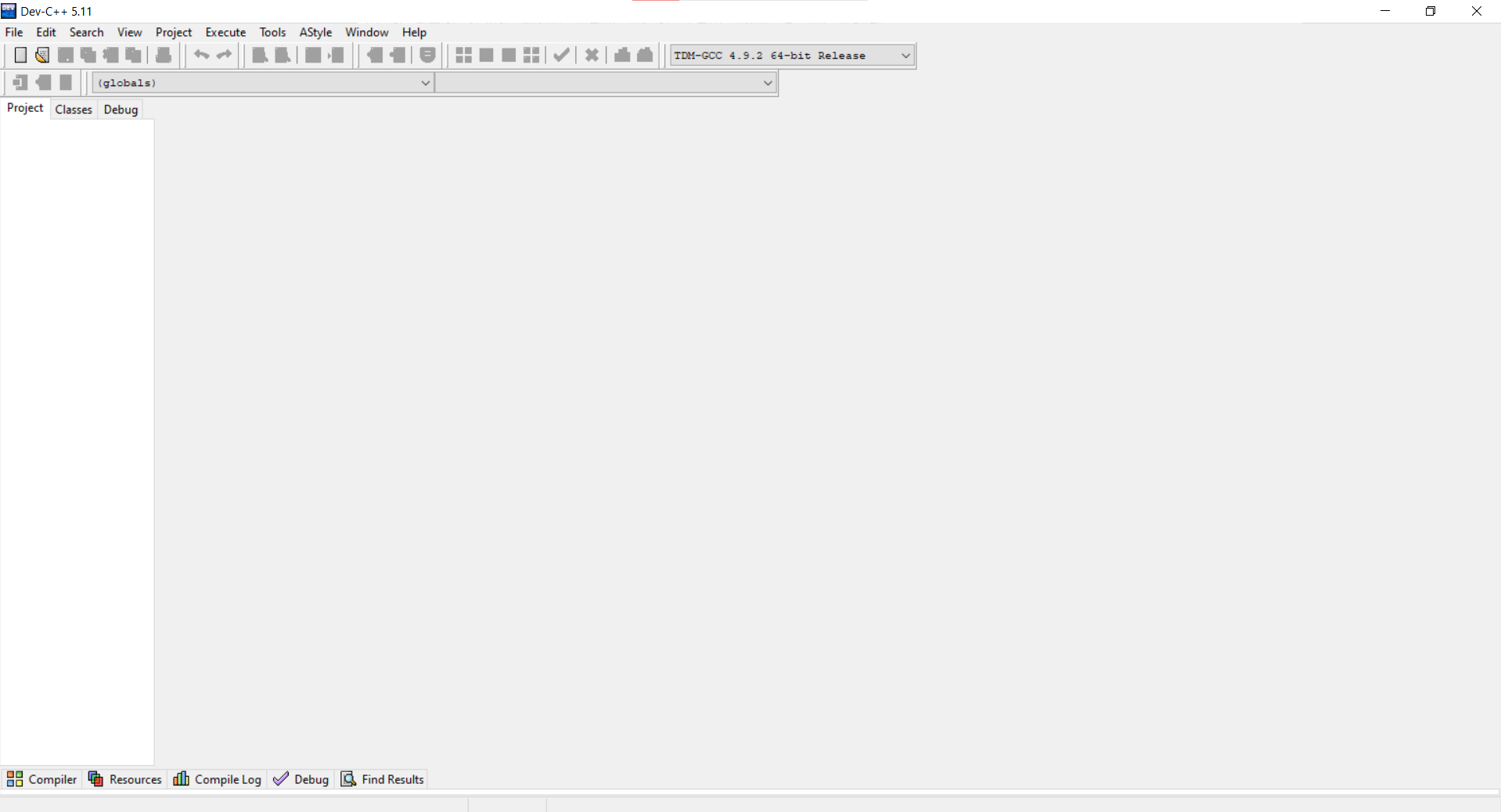Click the Undo arrow icon

point(201,55)
